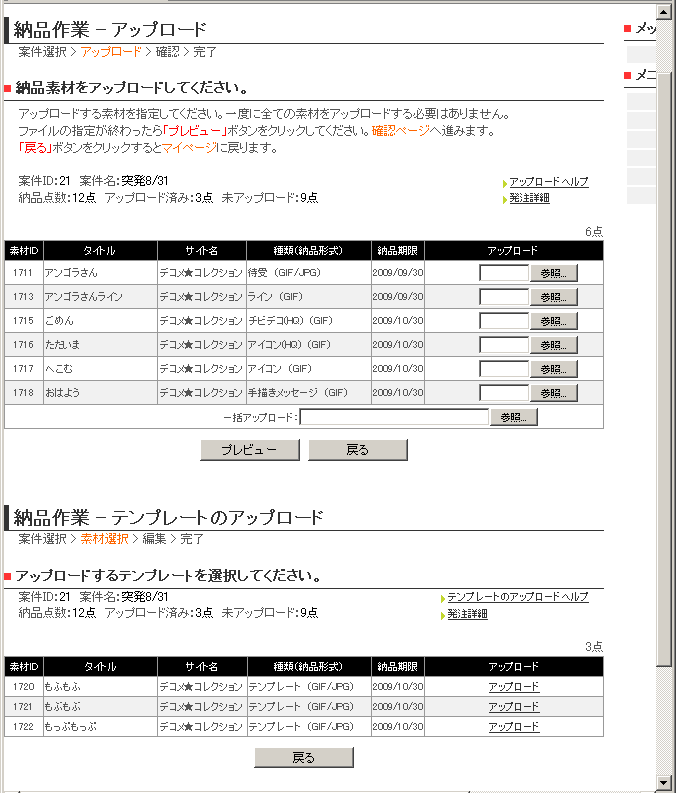Image resolution: width=676 pixels, height=793 pixels.
Task: Click アップロード link for もっぷもっぷ
Action: coord(513,727)
